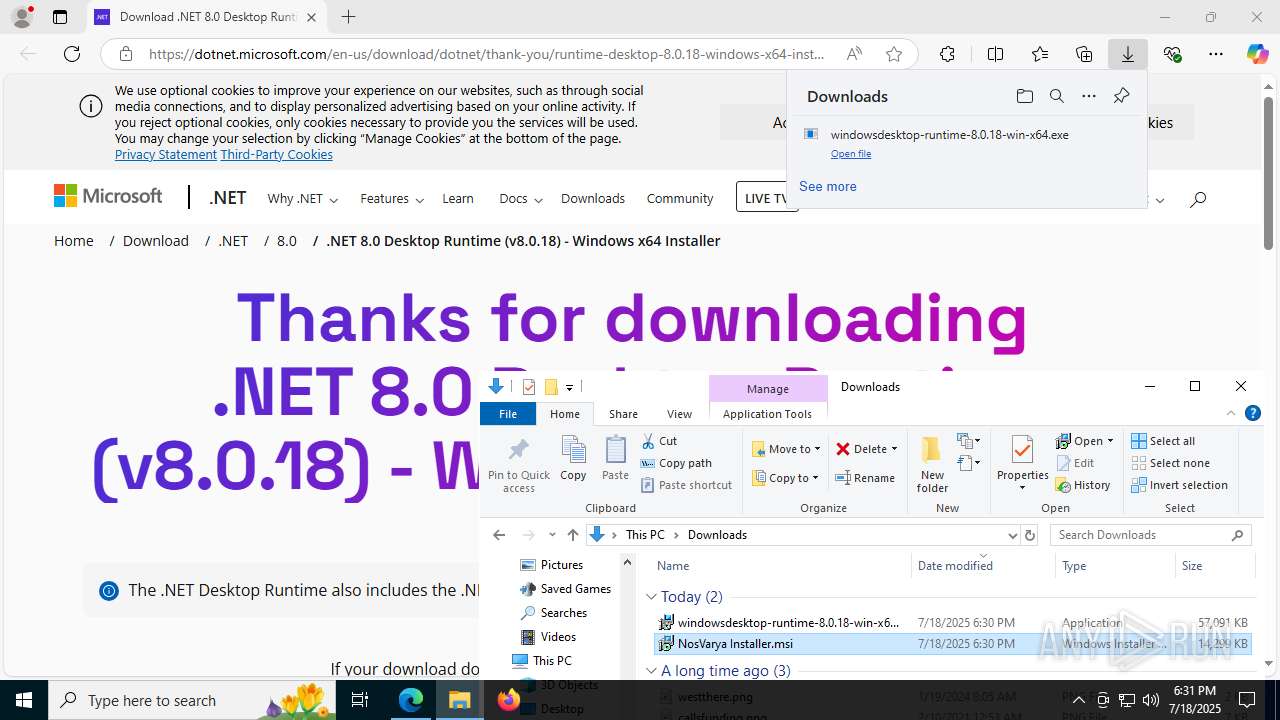Click Rename in Explorer ribbon

tap(865, 478)
